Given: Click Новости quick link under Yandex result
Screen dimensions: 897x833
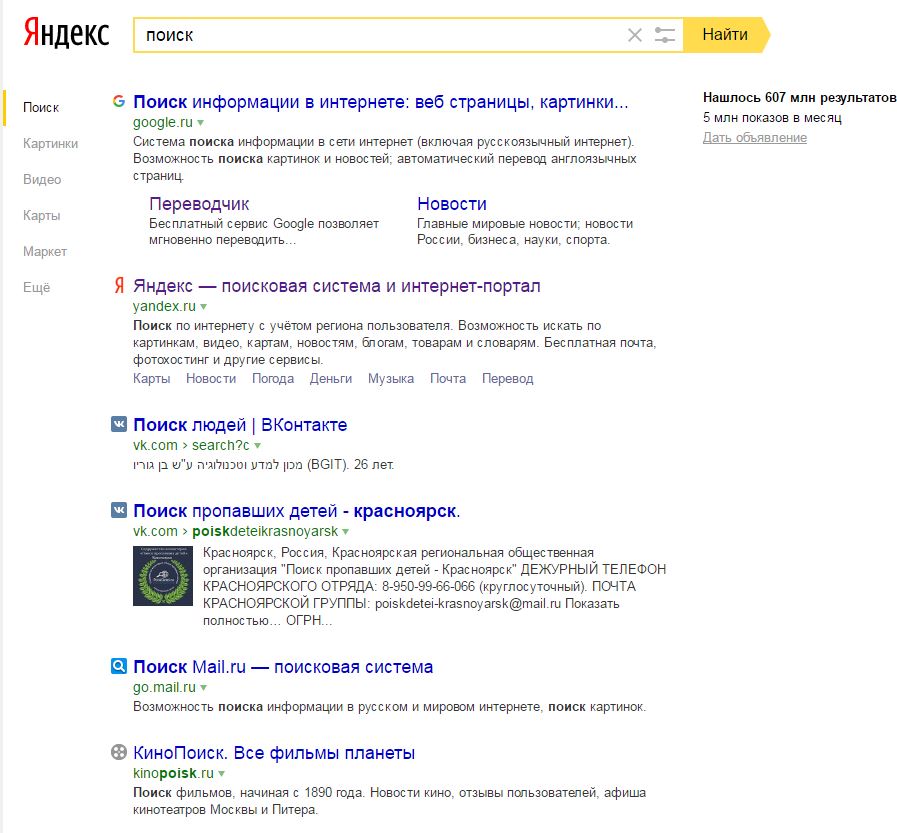Looking at the screenshot, I should pyautogui.click(x=211, y=379).
